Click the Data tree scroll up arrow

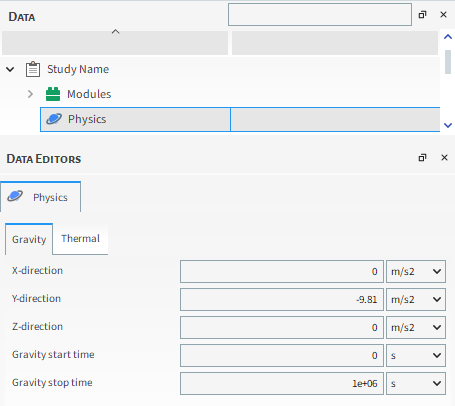click(x=448, y=37)
